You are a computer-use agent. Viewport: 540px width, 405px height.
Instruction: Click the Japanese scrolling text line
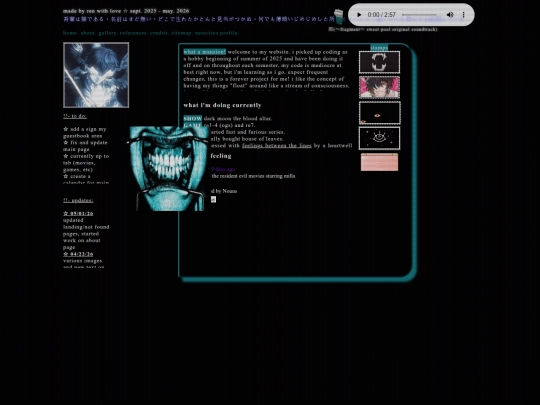coord(198,19)
